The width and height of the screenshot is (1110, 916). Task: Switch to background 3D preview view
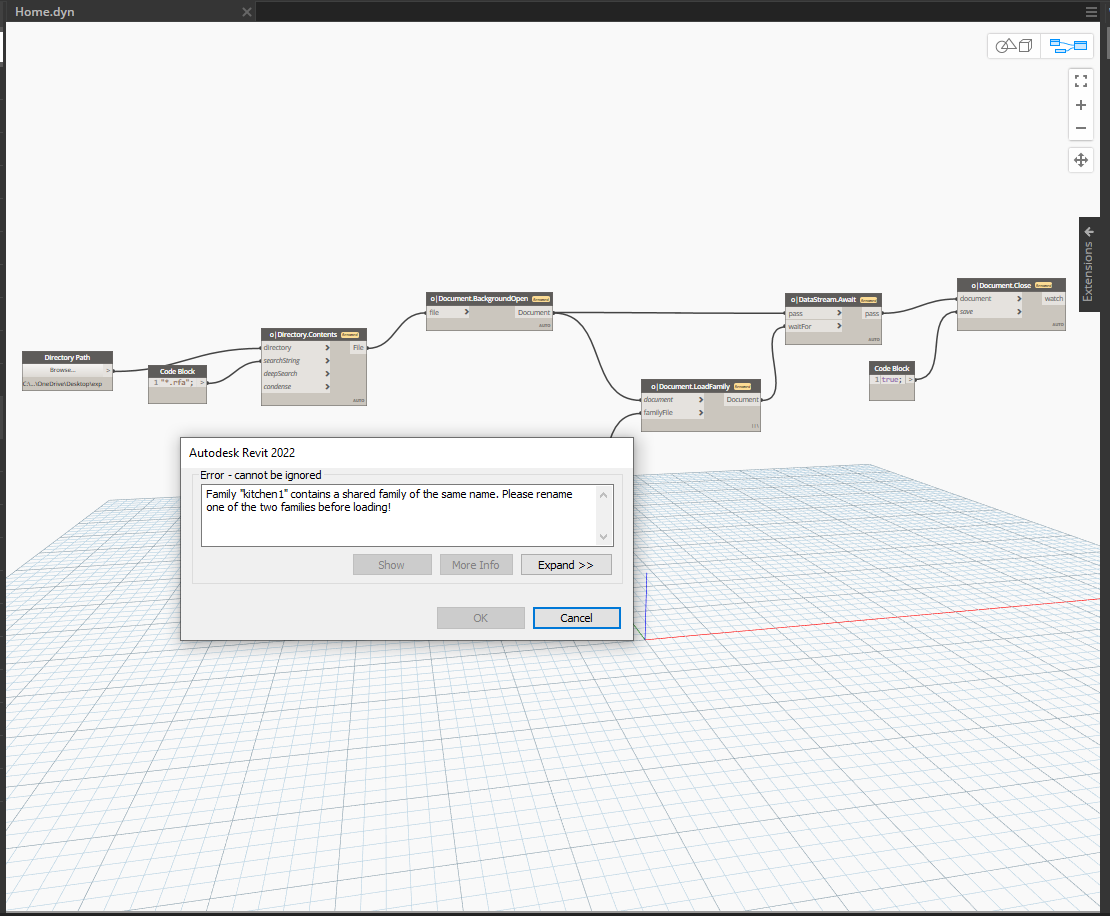point(1013,45)
